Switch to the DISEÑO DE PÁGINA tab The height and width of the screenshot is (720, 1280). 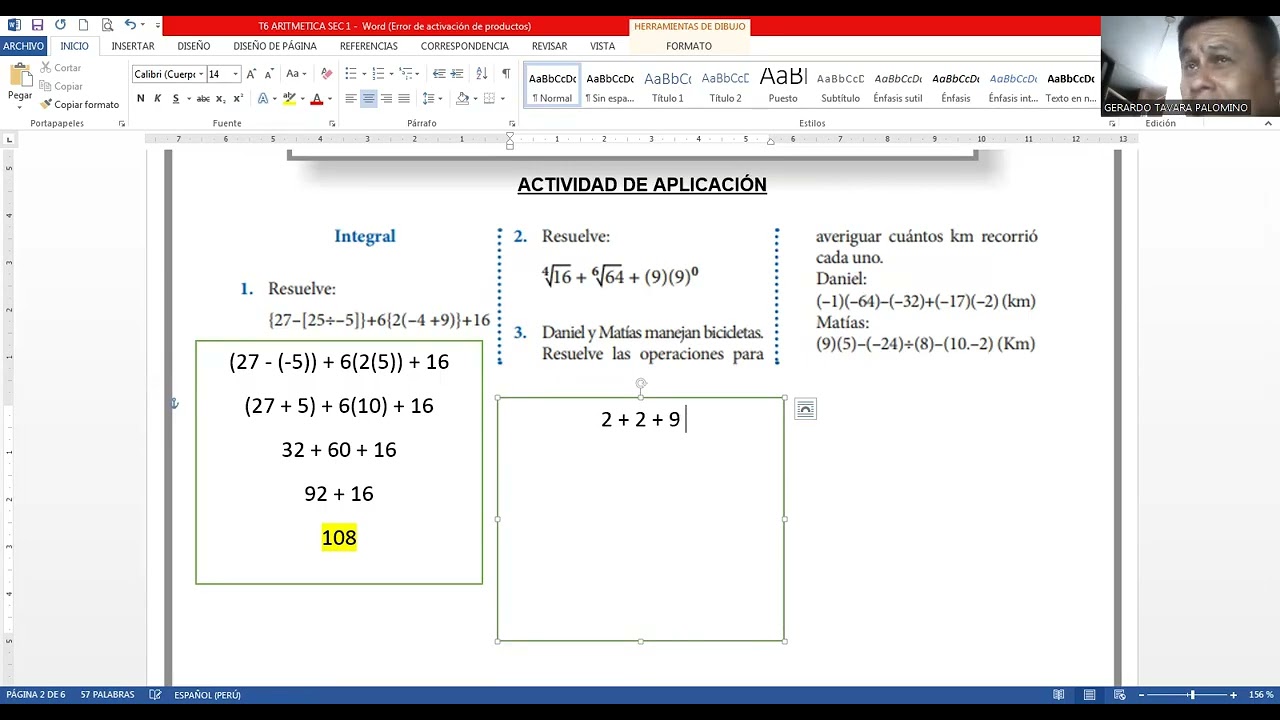point(275,46)
